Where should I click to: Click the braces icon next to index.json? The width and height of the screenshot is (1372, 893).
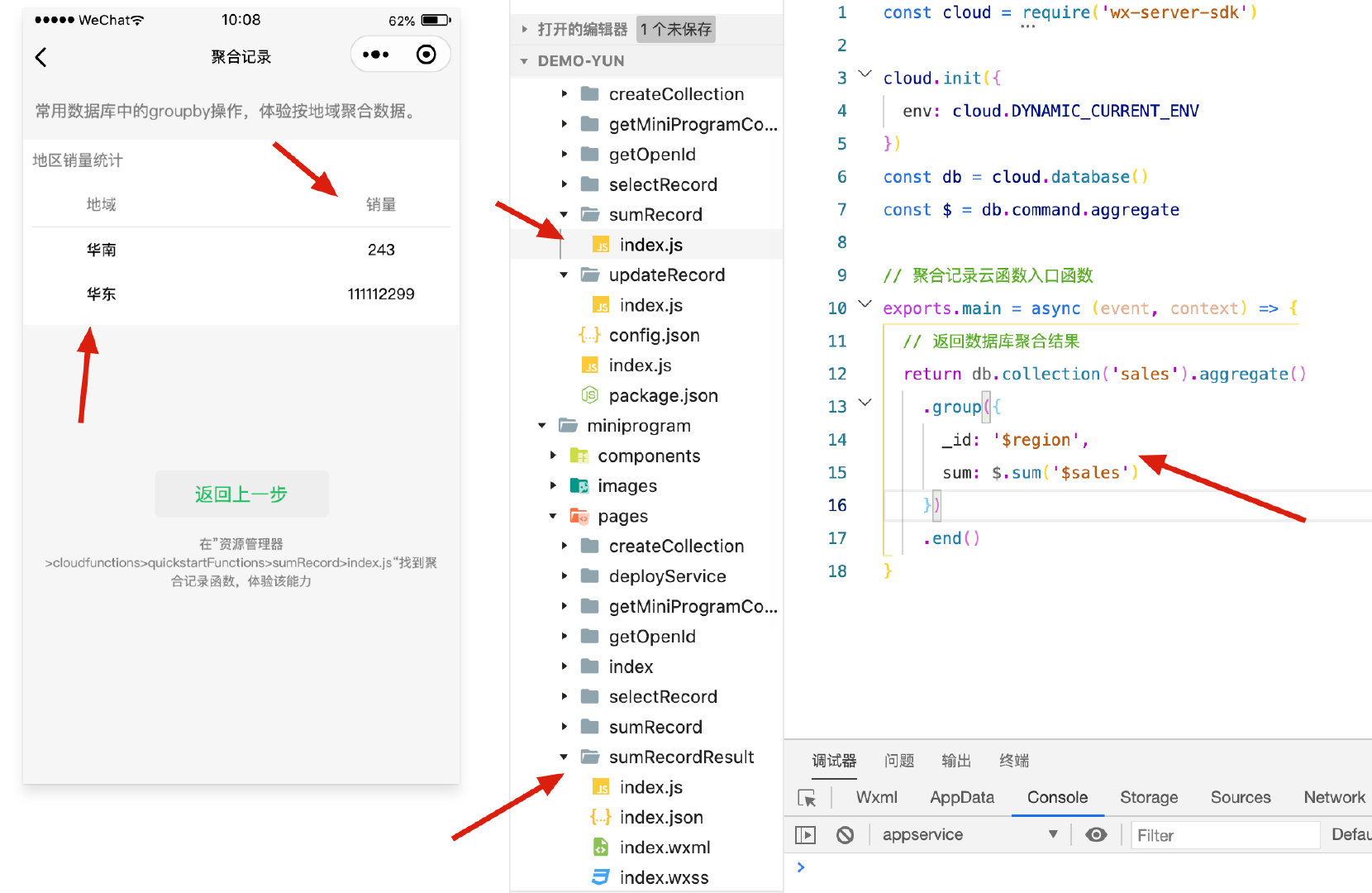click(x=601, y=817)
